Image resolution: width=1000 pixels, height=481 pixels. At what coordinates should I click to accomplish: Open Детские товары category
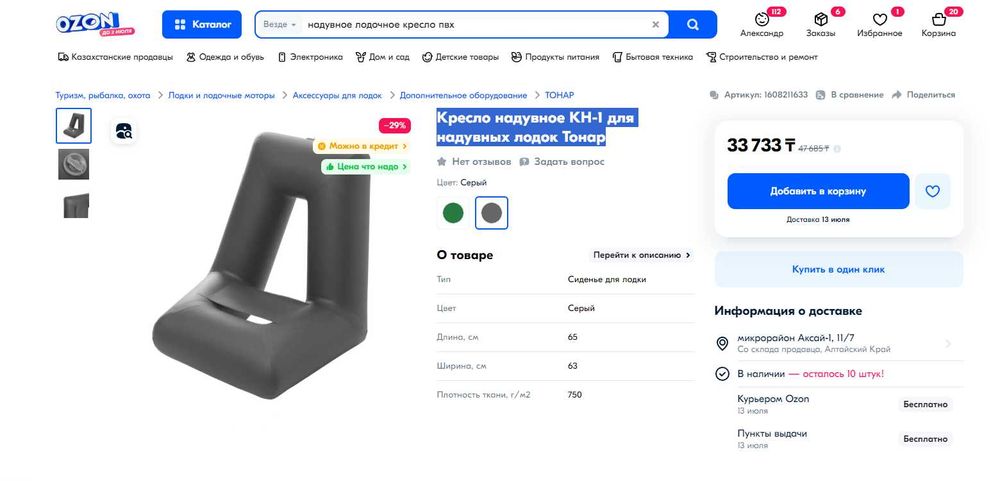click(460, 57)
